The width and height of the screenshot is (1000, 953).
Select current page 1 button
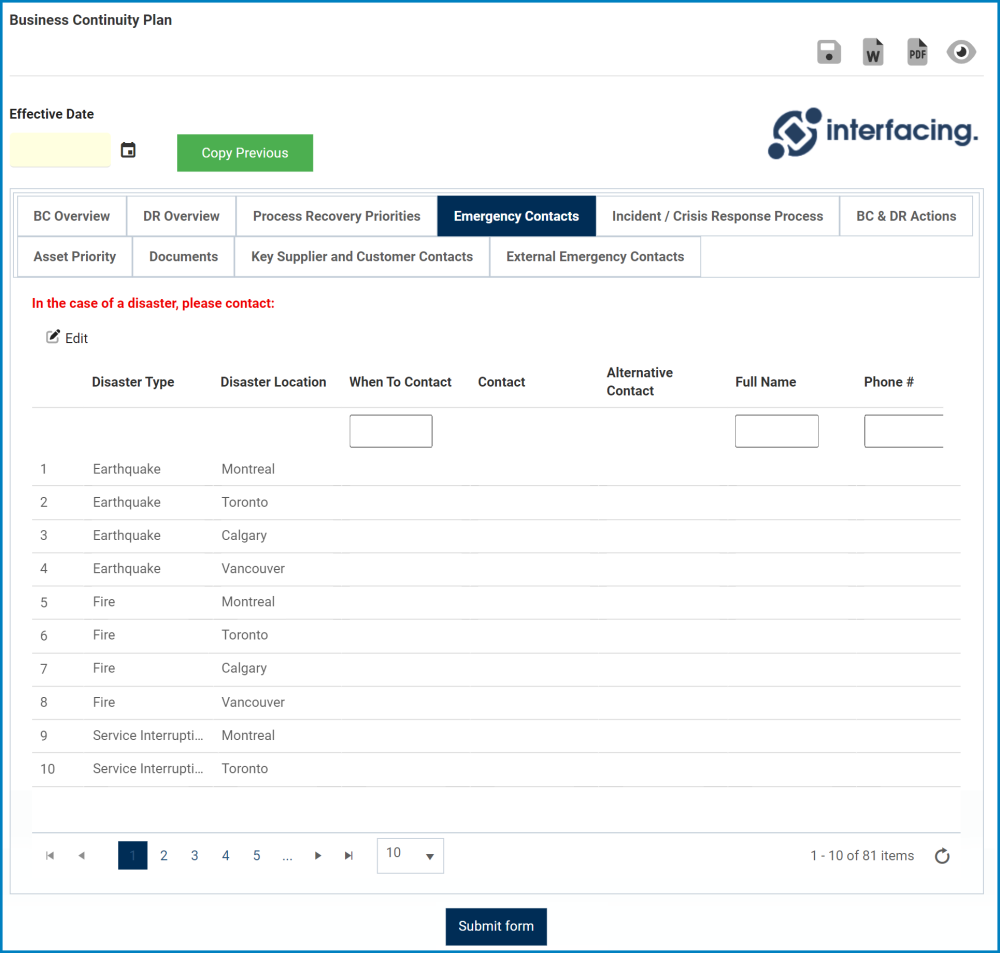(x=133, y=855)
